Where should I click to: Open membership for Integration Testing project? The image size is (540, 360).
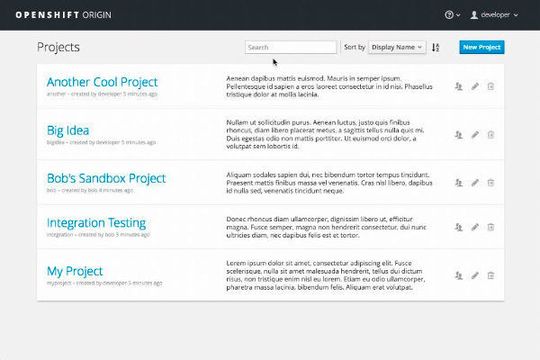[x=458, y=227]
